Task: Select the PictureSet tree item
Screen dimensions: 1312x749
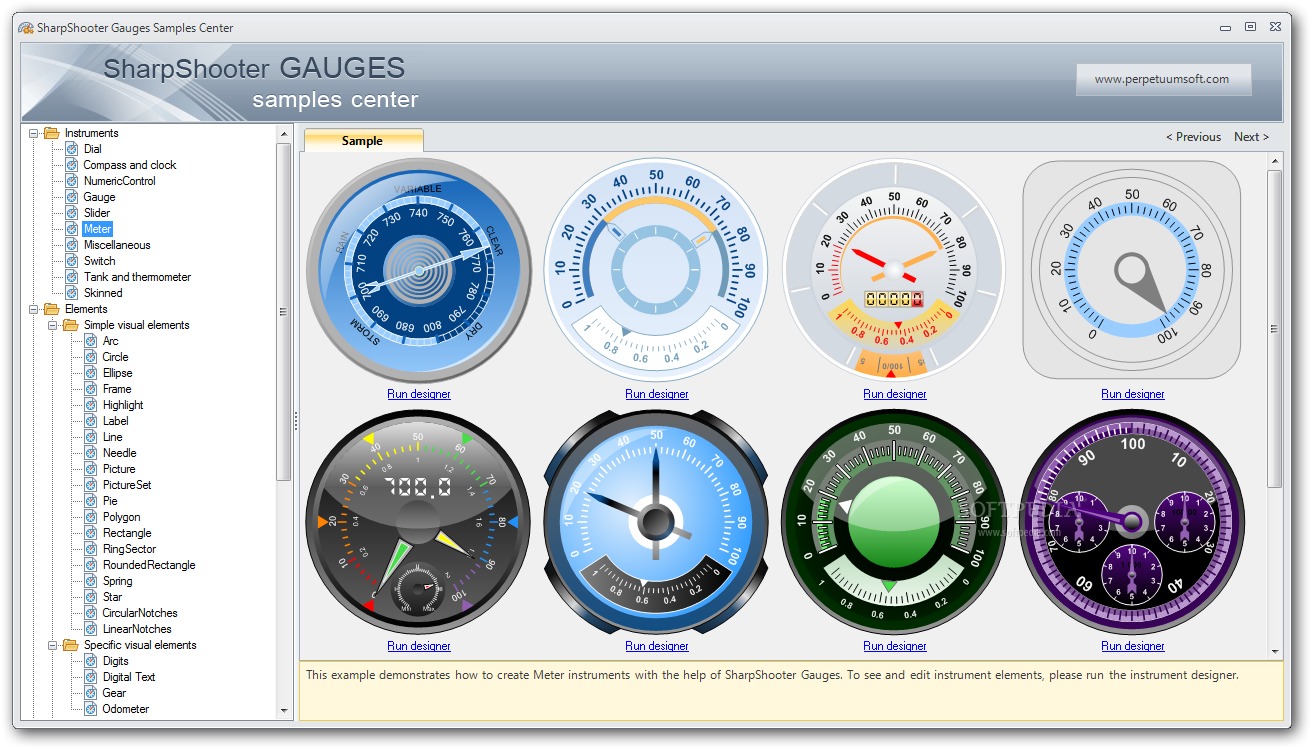Action: [127, 485]
